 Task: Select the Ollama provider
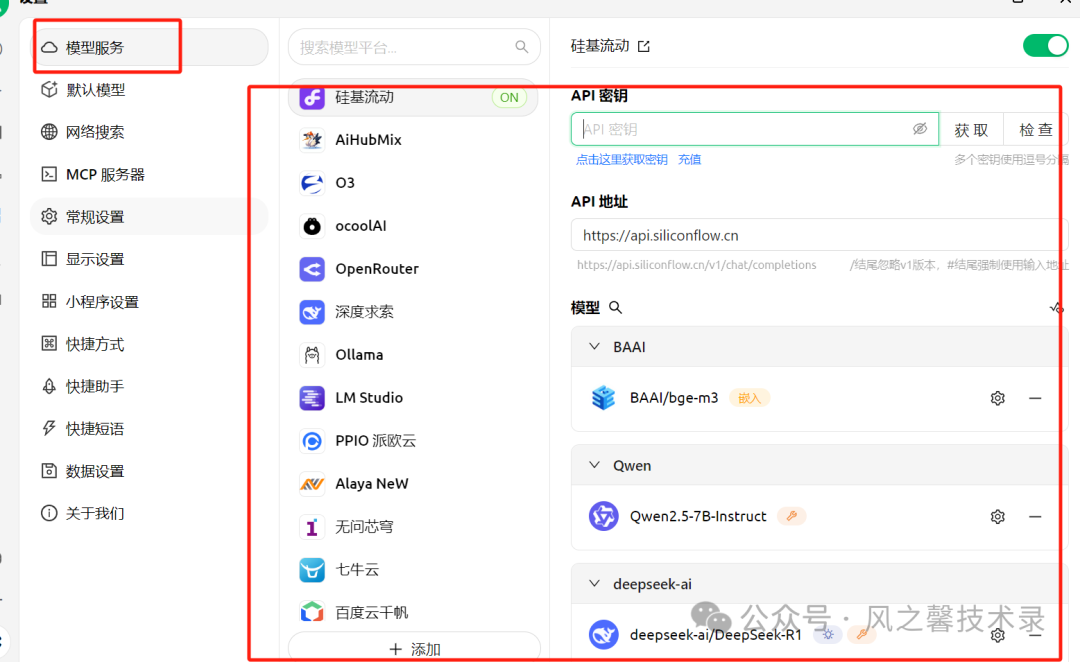tap(413, 355)
